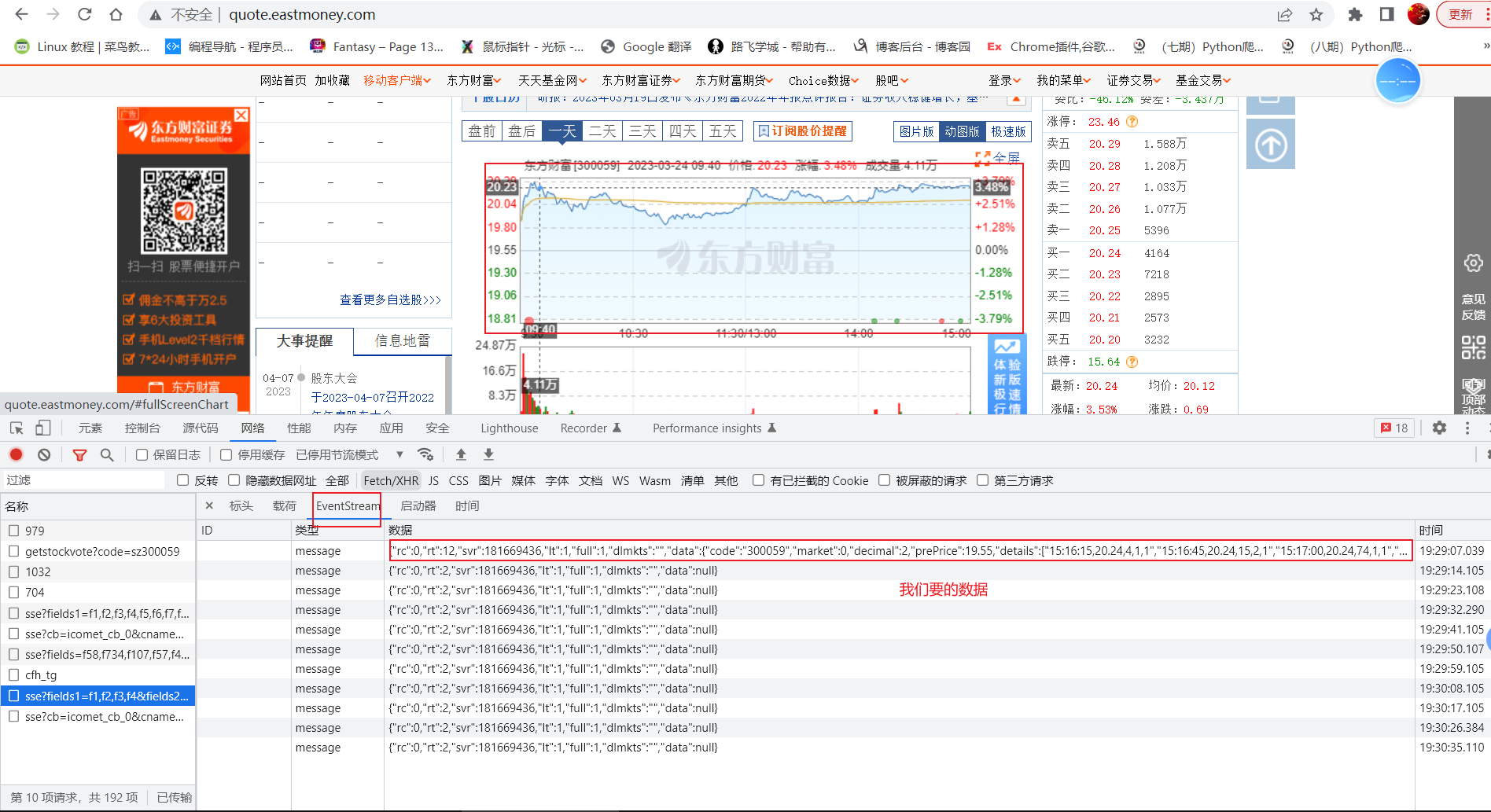
Task: Expand the 东方财富 site menu
Action: pyautogui.click(x=474, y=80)
